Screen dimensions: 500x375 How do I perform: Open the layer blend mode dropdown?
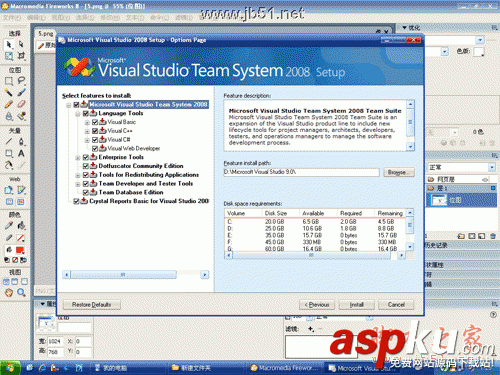(x=492, y=167)
